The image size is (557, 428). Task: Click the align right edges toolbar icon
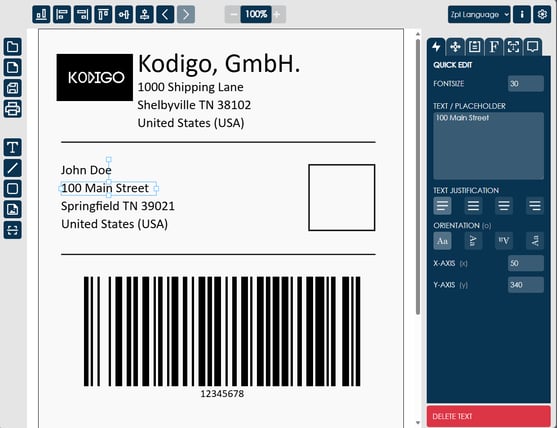pos(82,15)
